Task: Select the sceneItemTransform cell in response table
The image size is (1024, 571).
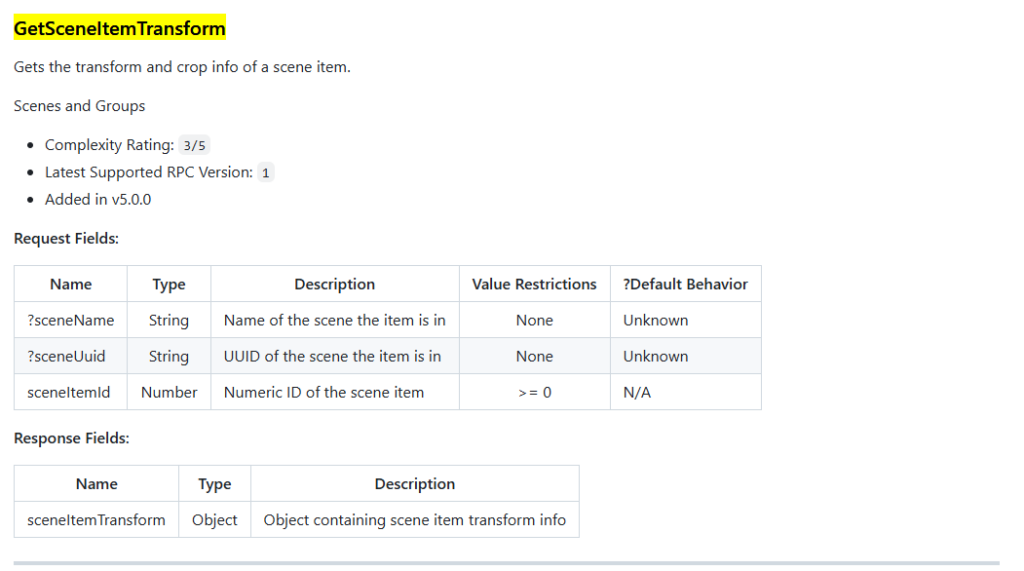Action: (x=96, y=520)
